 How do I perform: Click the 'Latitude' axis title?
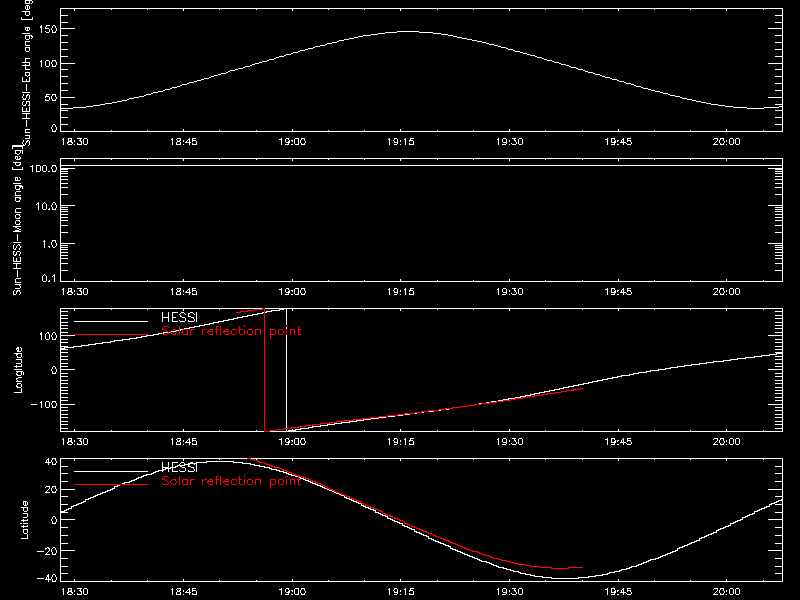tap(24, 520)
